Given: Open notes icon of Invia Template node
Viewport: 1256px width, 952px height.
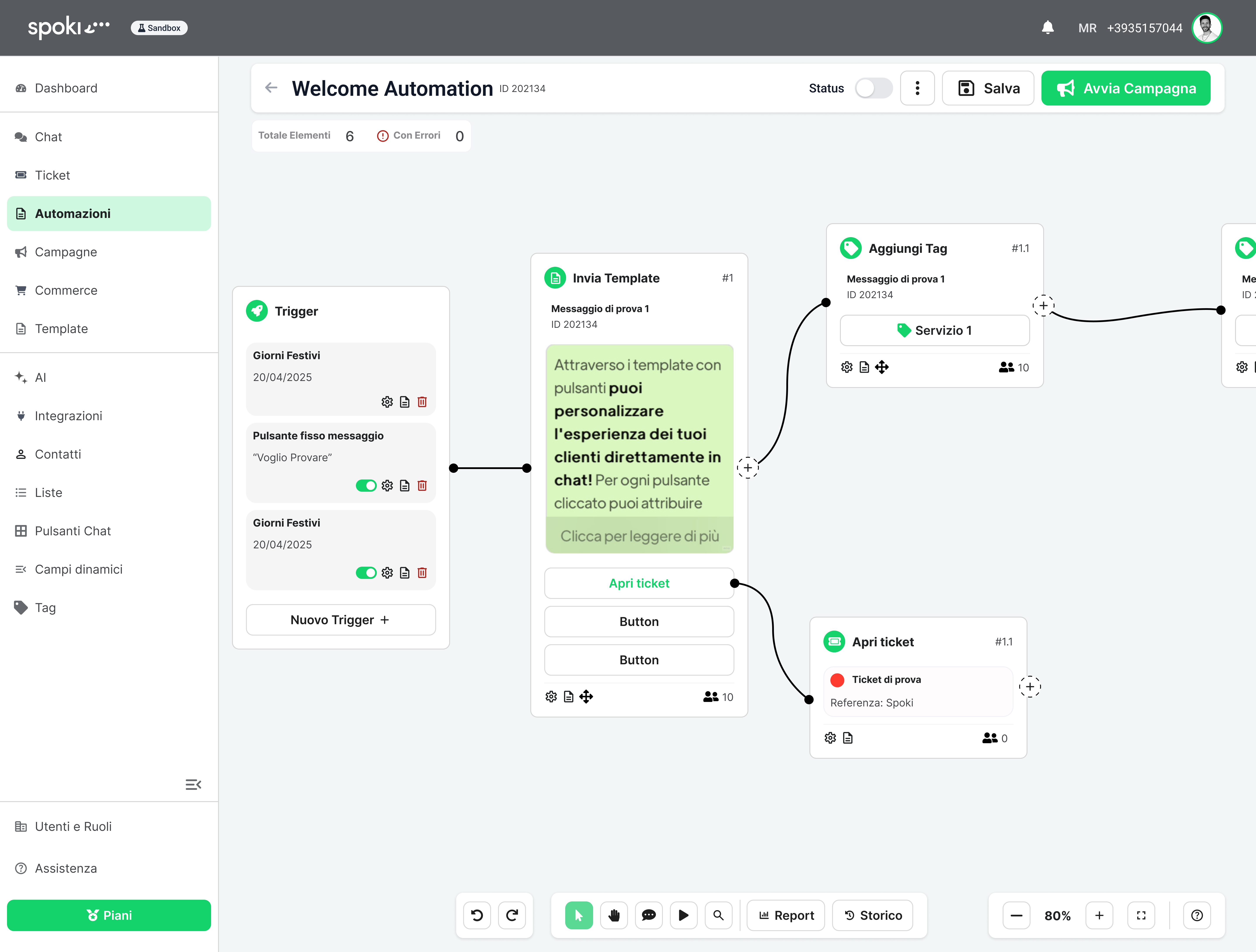Looking at the screenshot, I should (x=568, y=697).
